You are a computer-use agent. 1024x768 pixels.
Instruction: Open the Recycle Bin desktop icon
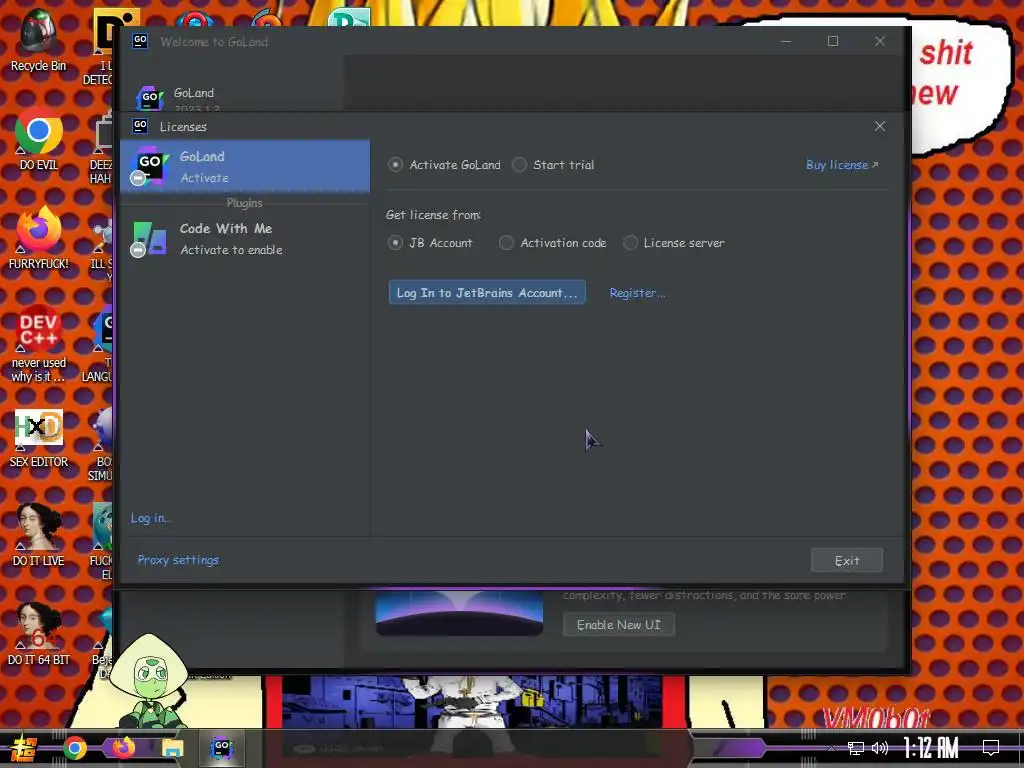coord(39,40)
